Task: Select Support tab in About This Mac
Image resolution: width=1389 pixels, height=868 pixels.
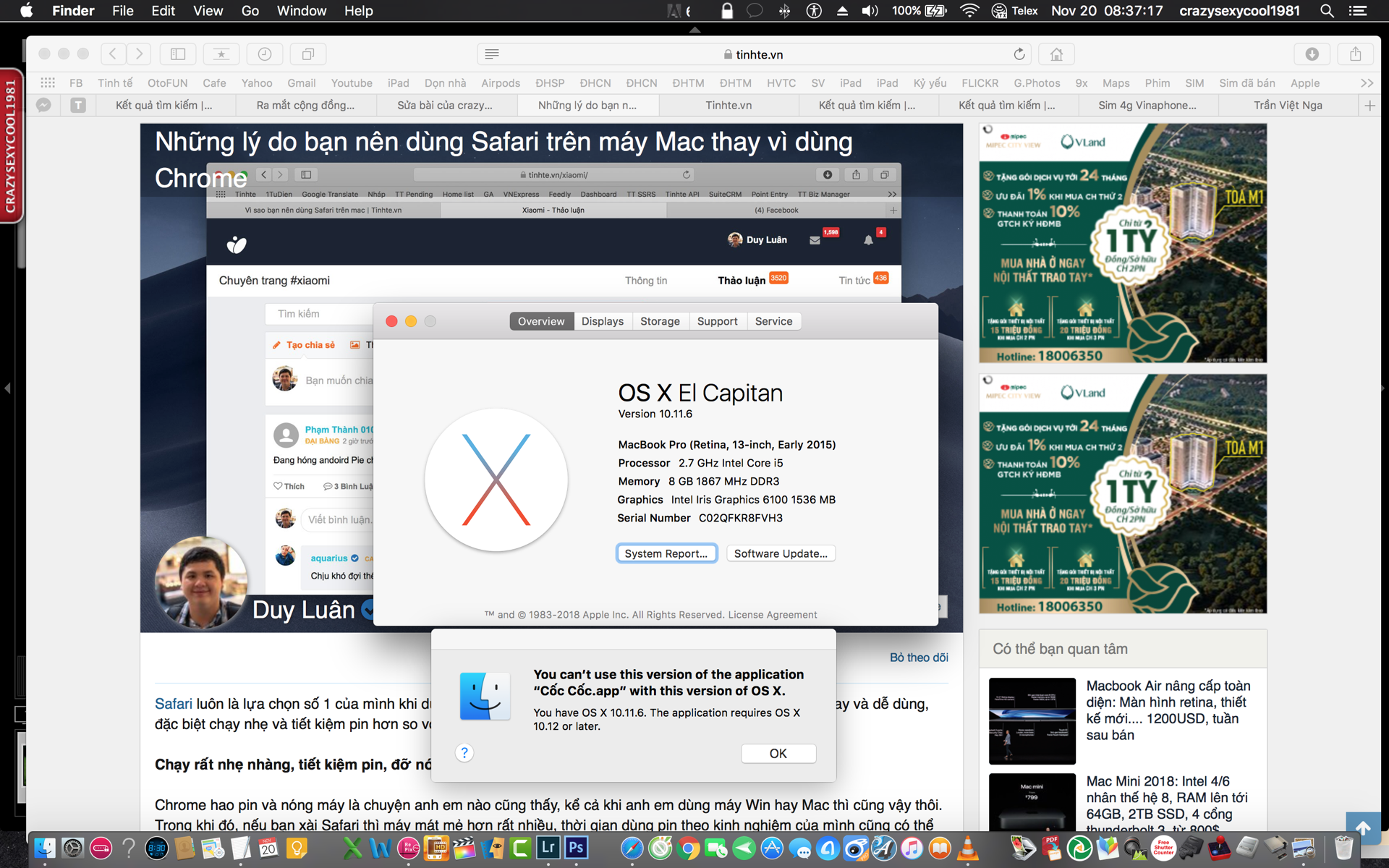Action: [x=717, y=321]
